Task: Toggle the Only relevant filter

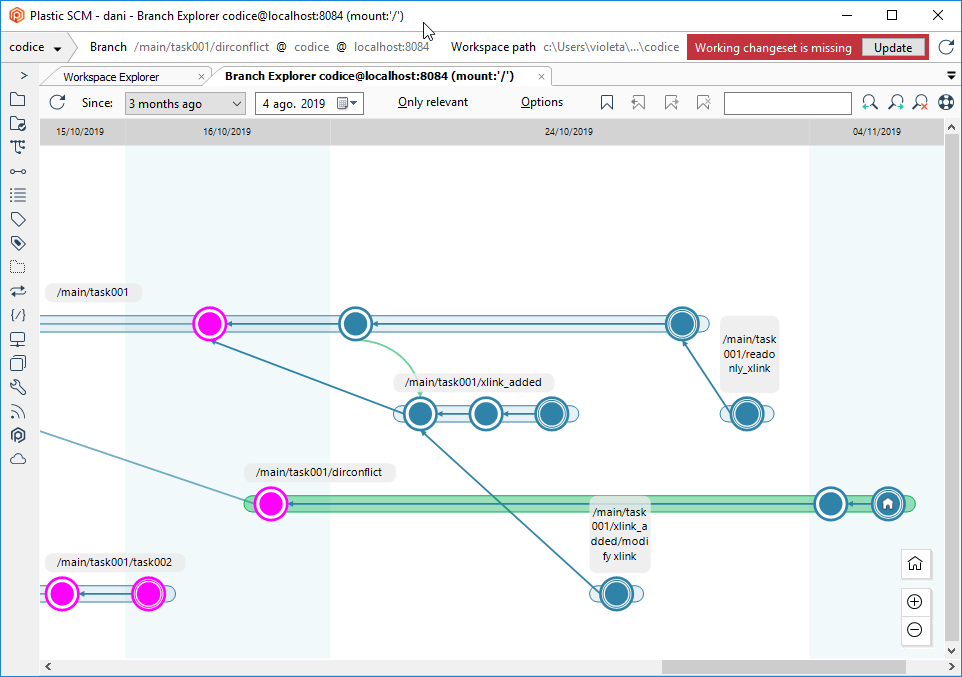Action: pos(432,102)
